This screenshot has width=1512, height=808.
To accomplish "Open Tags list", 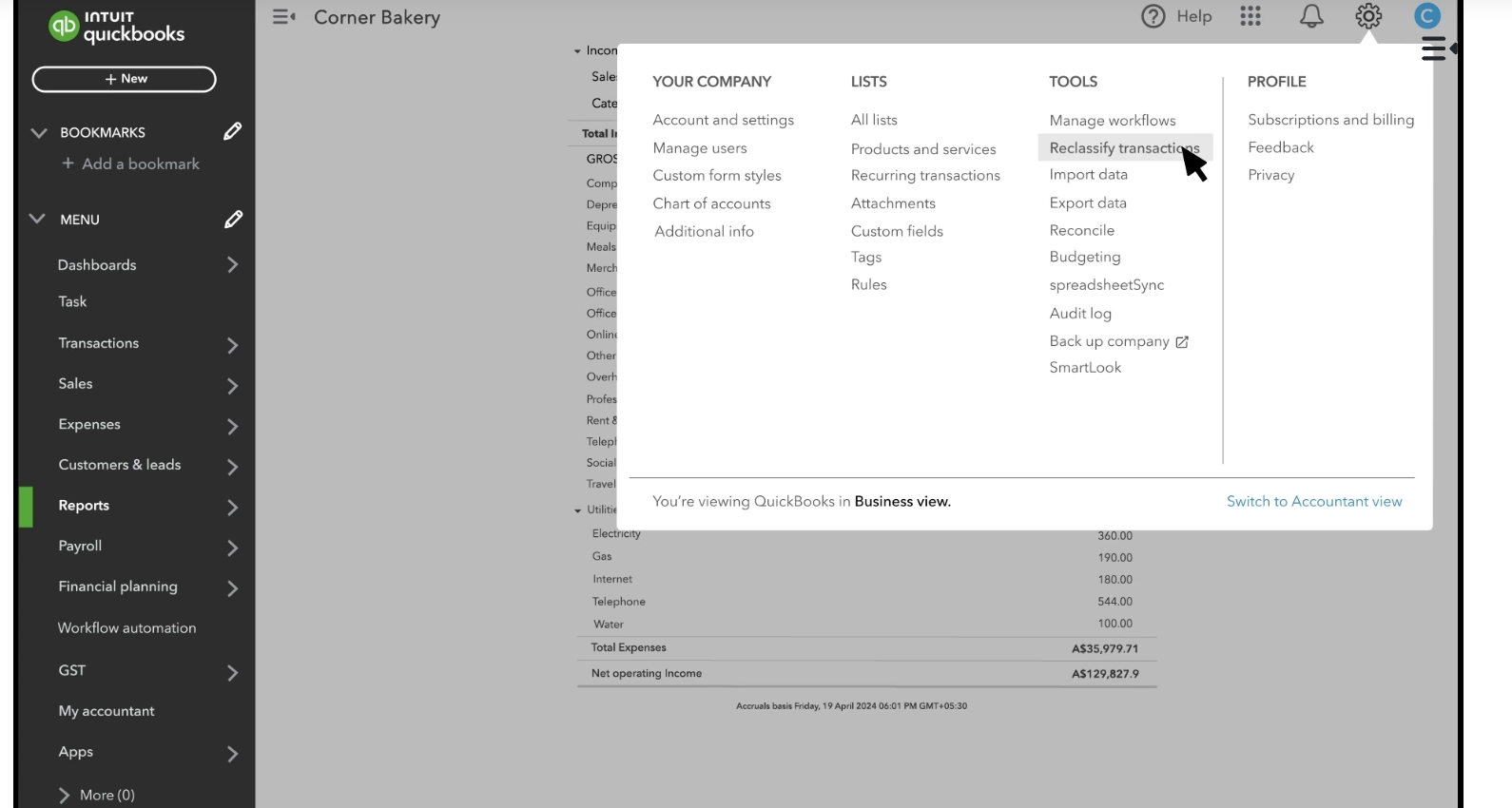I will 866,258.
